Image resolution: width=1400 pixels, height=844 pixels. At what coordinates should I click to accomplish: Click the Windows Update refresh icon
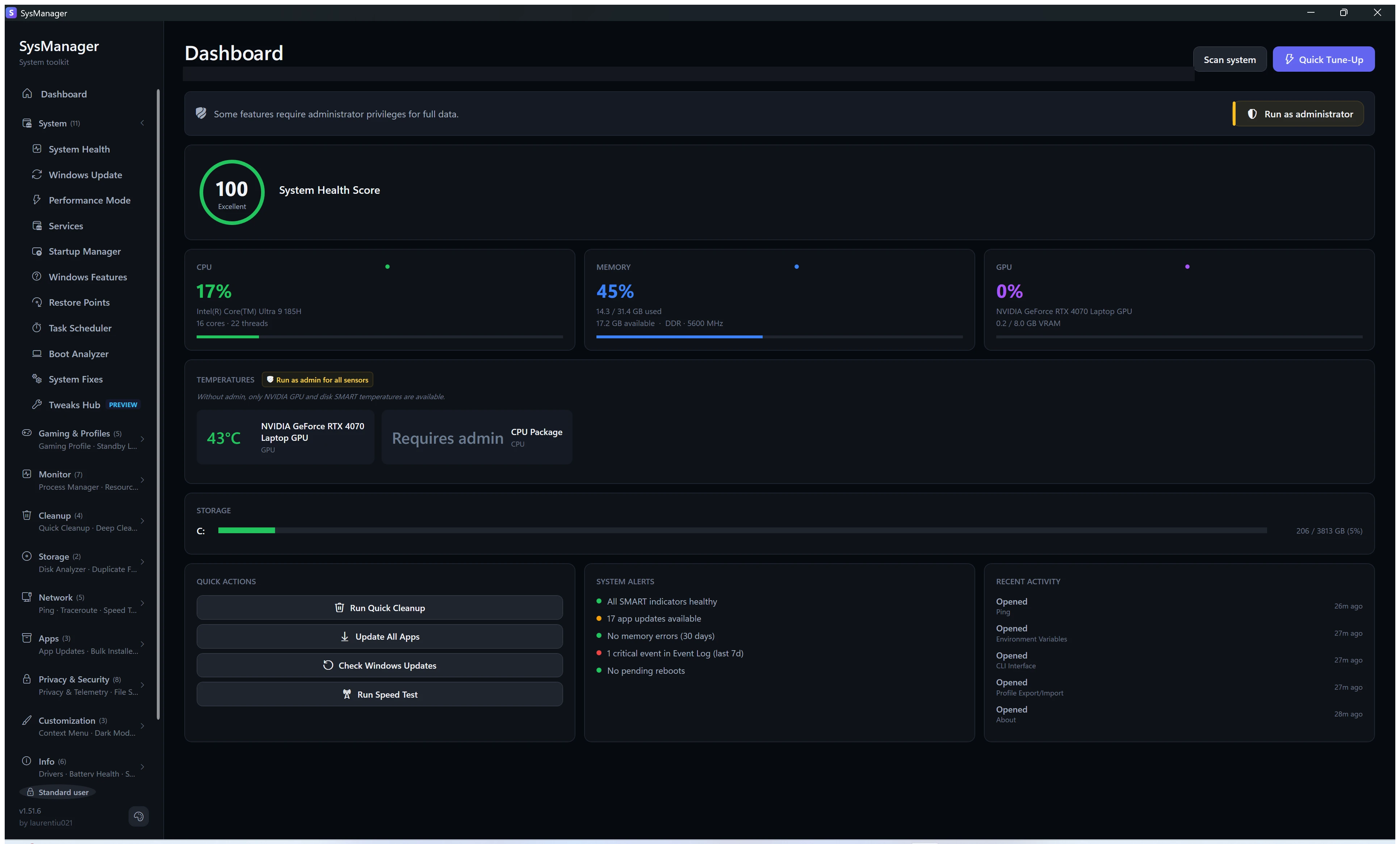[x=37, y=175]
